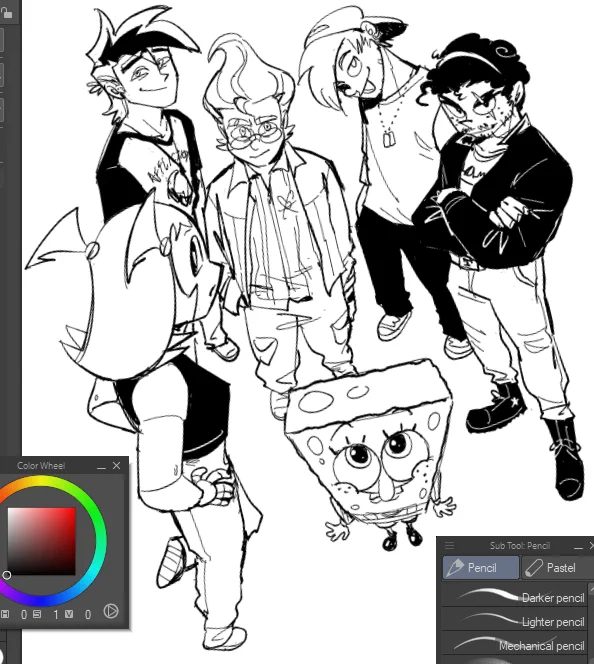594x664 pixels.
Task: Click the Sub Tool list scroll-up arrow
Action: click(x=591, y=588)
